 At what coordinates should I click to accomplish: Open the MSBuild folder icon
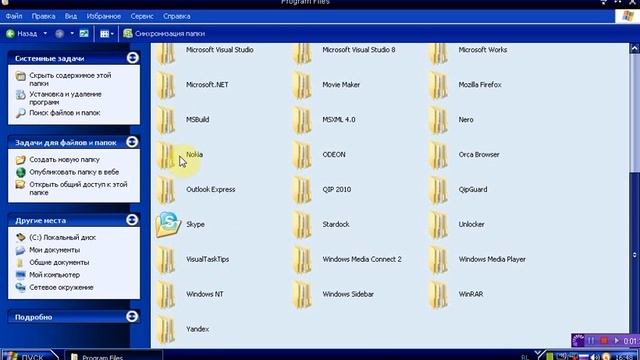(x=166, y=120)
